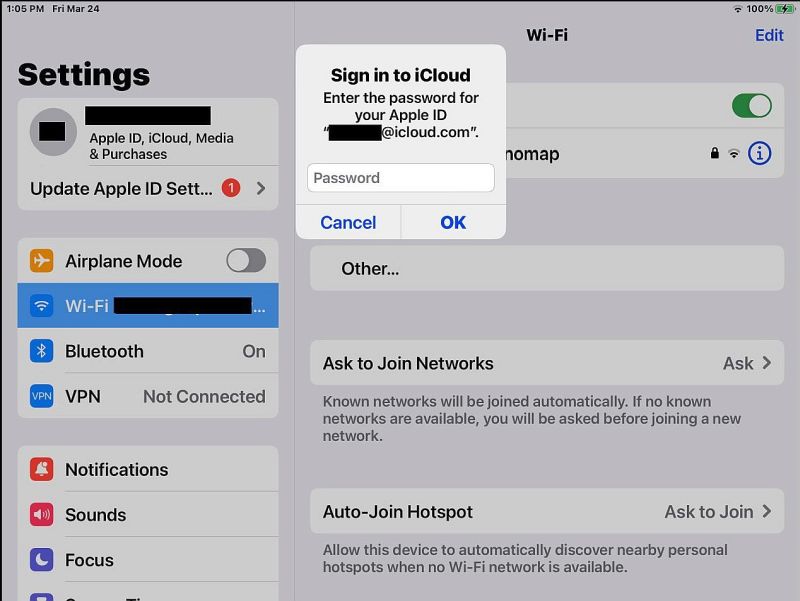Open Notifications settings

click(148, 469)
